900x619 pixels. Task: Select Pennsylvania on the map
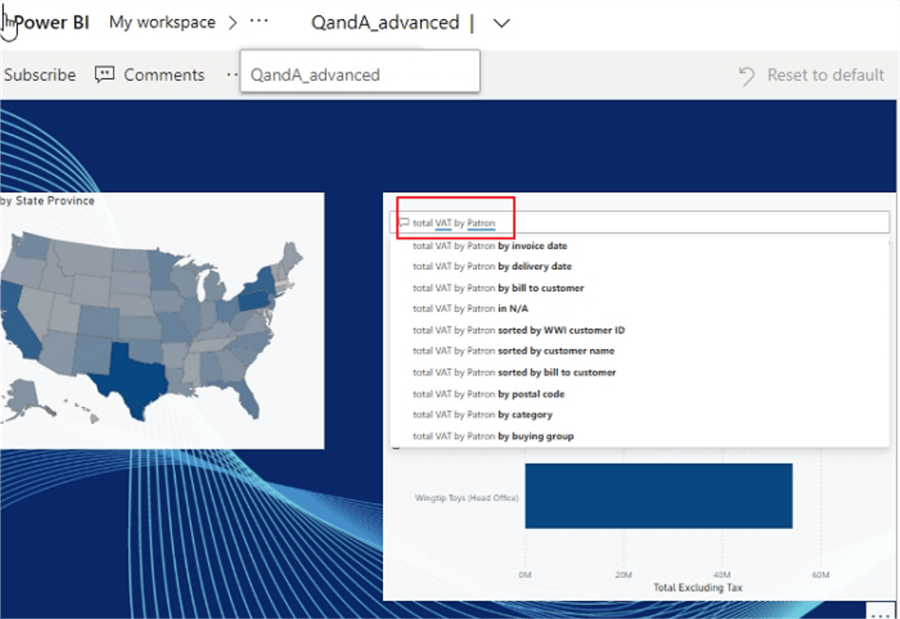(x=253, y=300)
